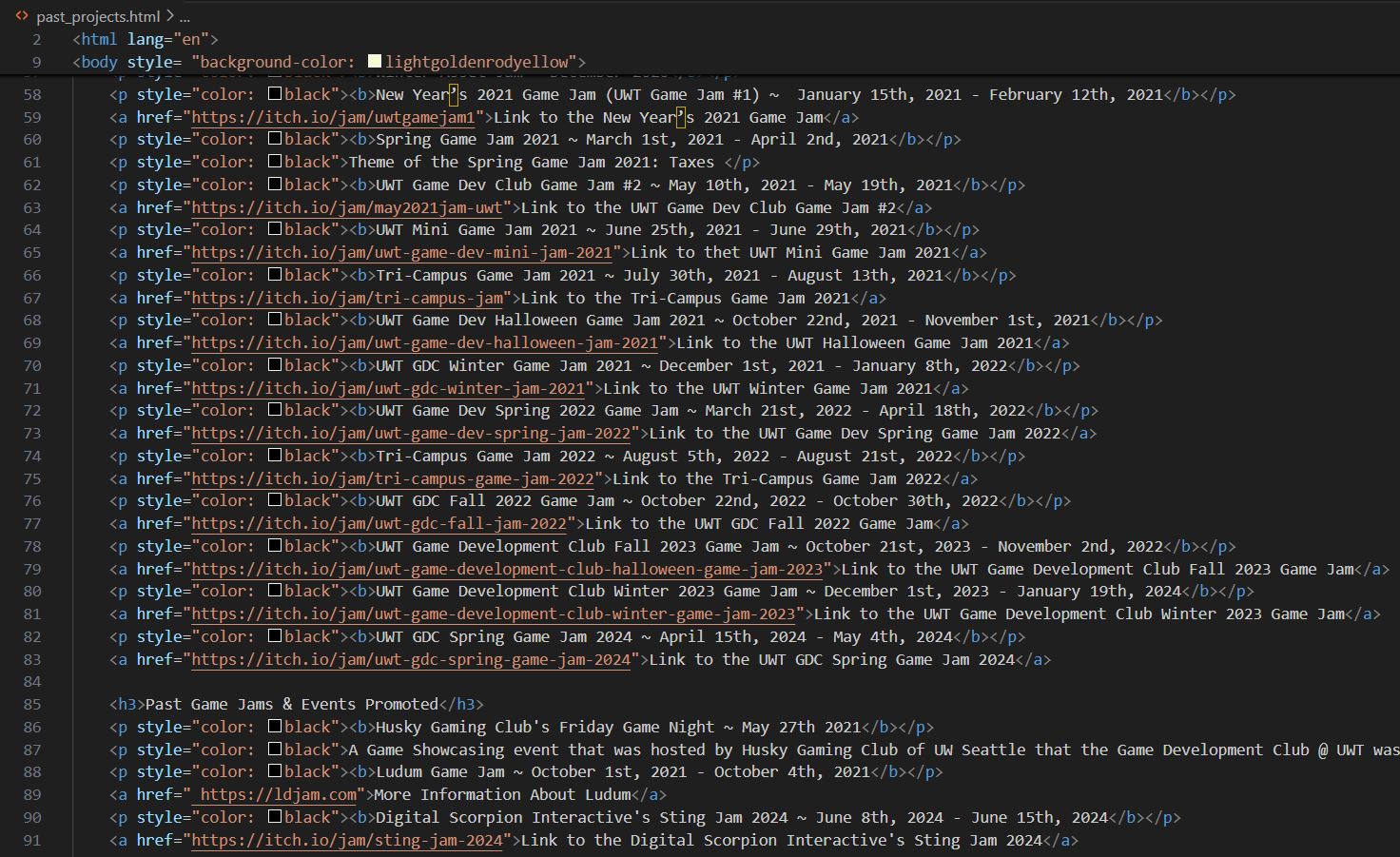This screenshot has width=1400, height=857.
Task: Open tri-campus-game-jam-2022 URL
Action: point(393,478)
